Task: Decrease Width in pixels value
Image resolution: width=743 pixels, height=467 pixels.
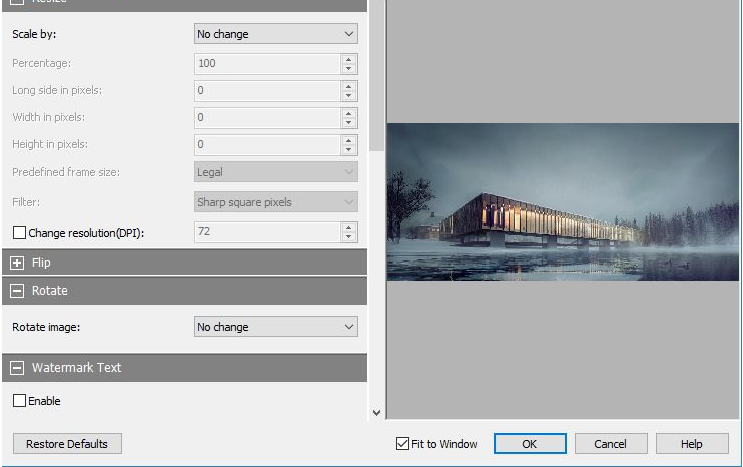Action: coord(349,123)
